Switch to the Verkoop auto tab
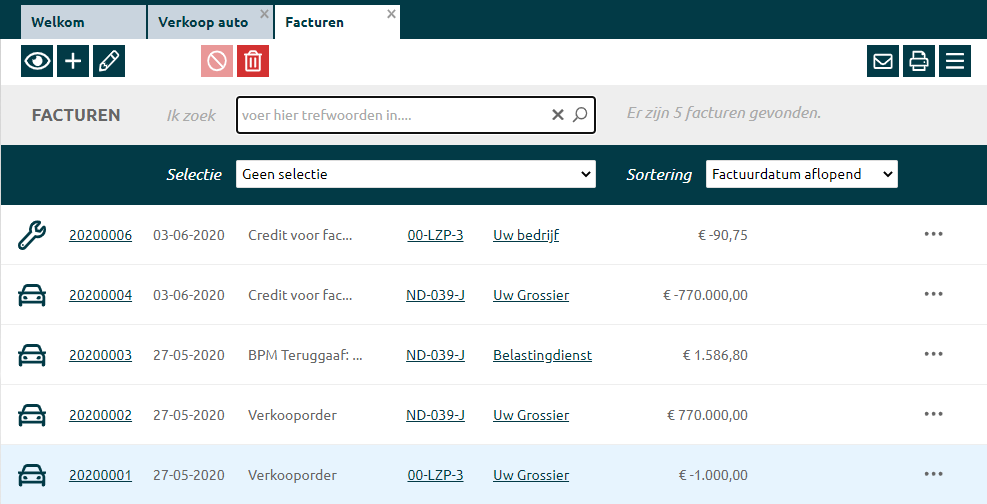Screen dimensions: 987x504 (x=203, y=22)
